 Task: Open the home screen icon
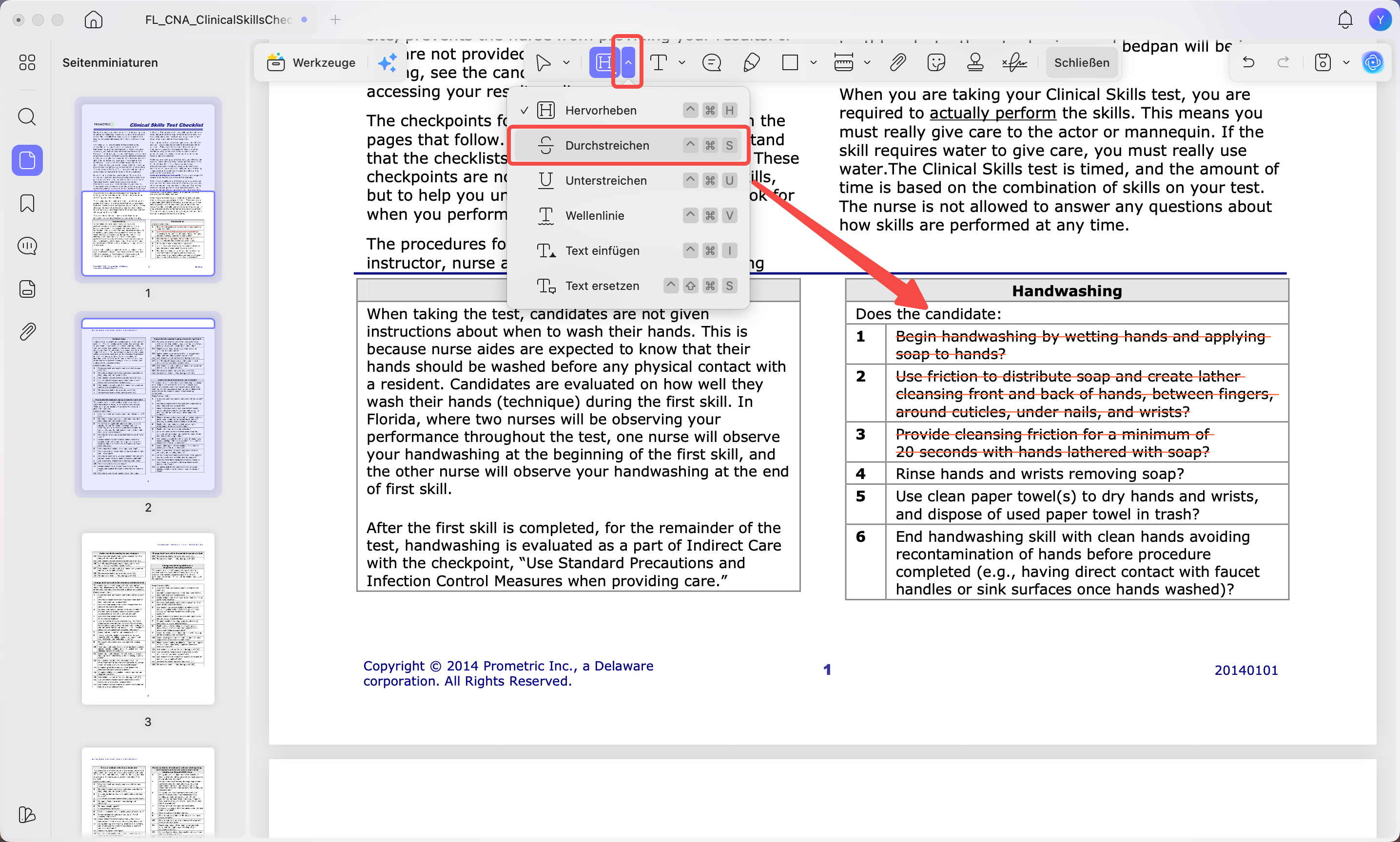point(94,20)
